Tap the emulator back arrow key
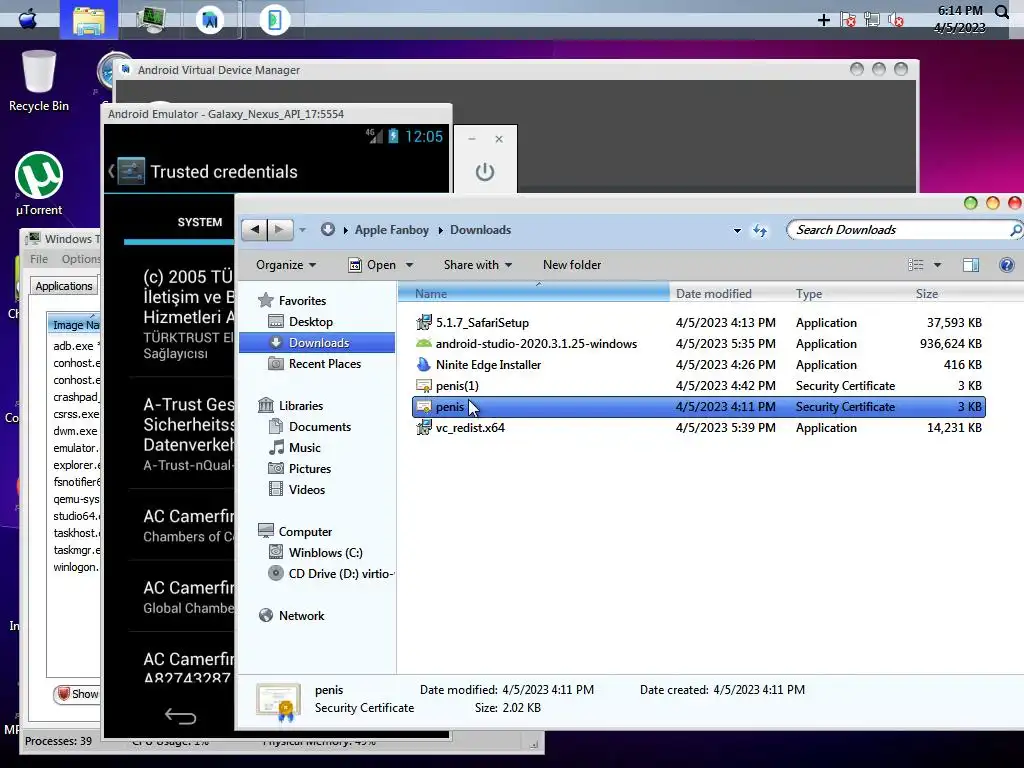This screenshot has width=1024, height=768. point(180,716)
